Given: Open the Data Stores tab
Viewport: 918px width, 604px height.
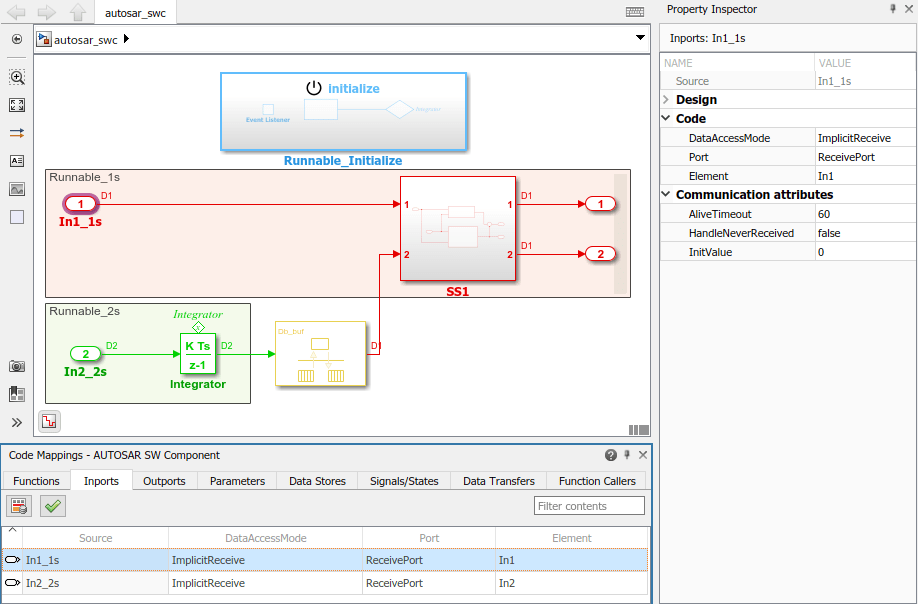Looking at the screenshot, I should pos(317,481).
